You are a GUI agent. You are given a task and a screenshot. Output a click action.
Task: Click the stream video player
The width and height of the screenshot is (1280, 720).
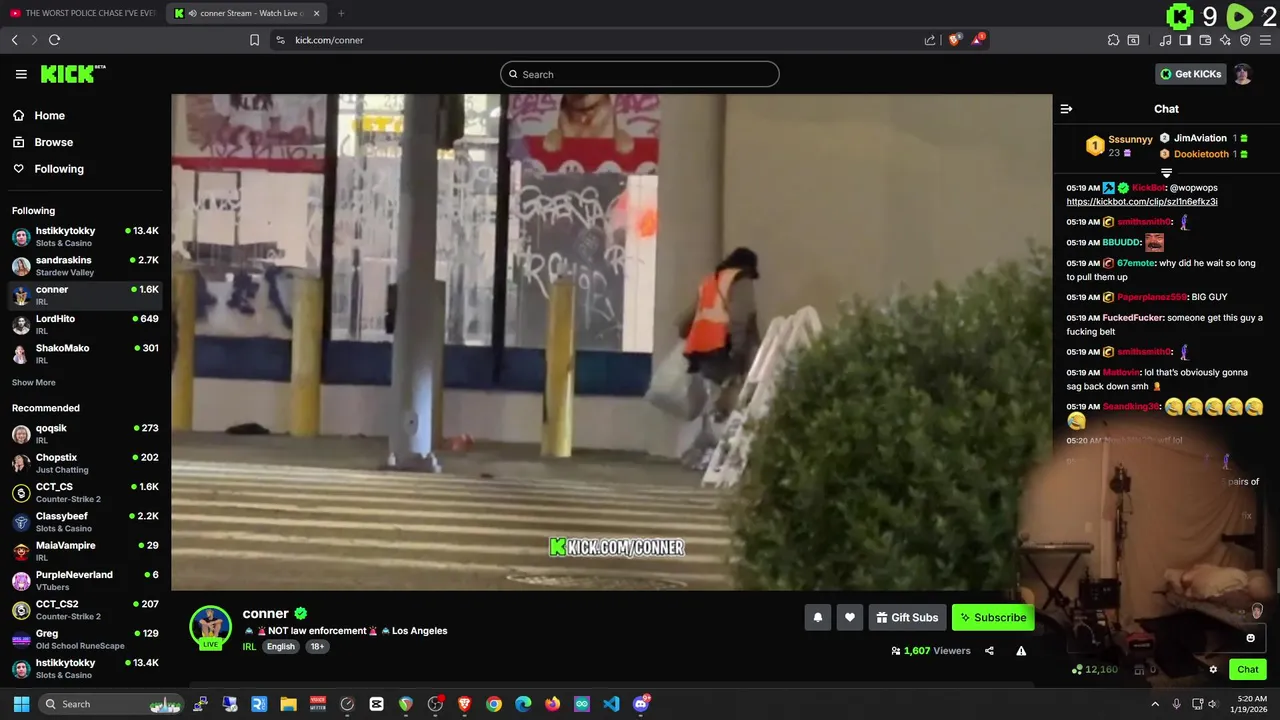pyautogui.click(x=612, y=342)
